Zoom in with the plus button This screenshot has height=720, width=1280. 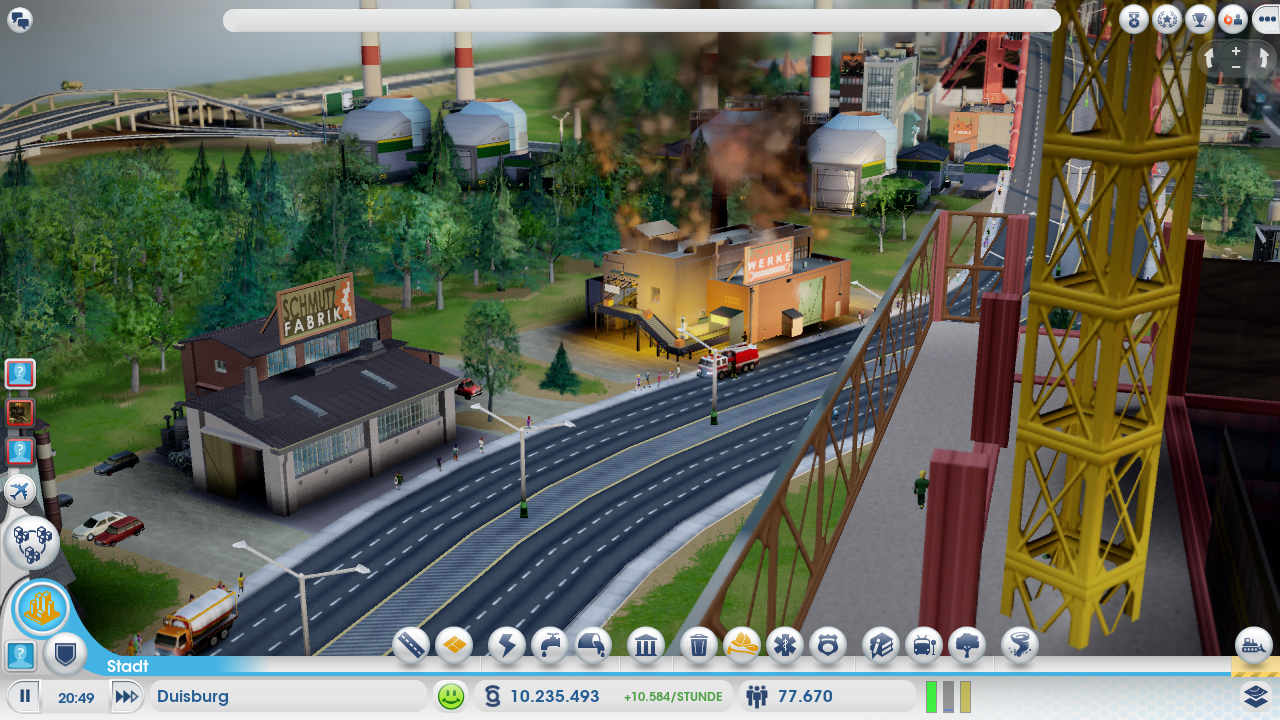[1236, 51]
